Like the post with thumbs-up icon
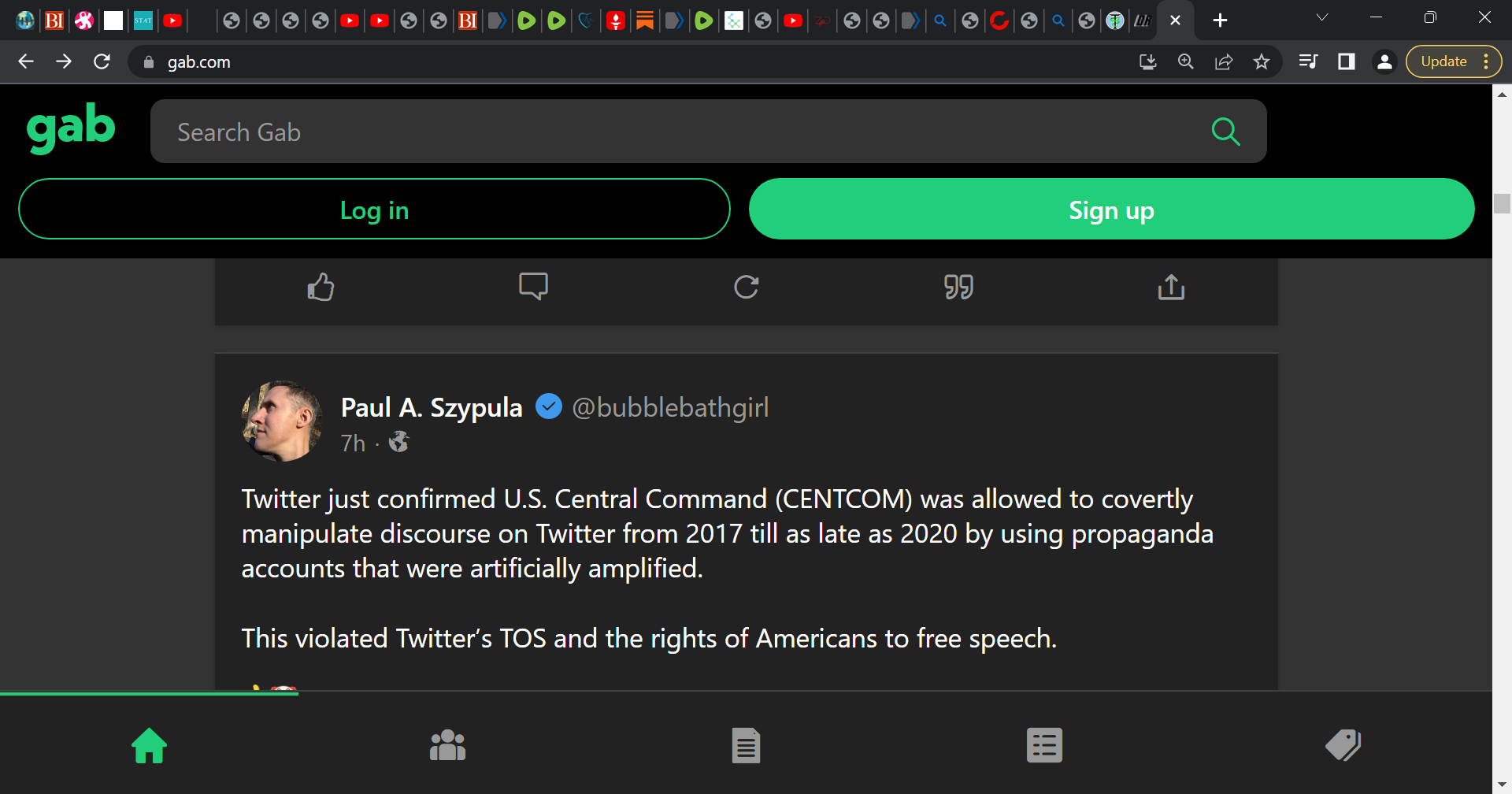This screenshot has height=794, width=1512. click(x=321, y=287)
